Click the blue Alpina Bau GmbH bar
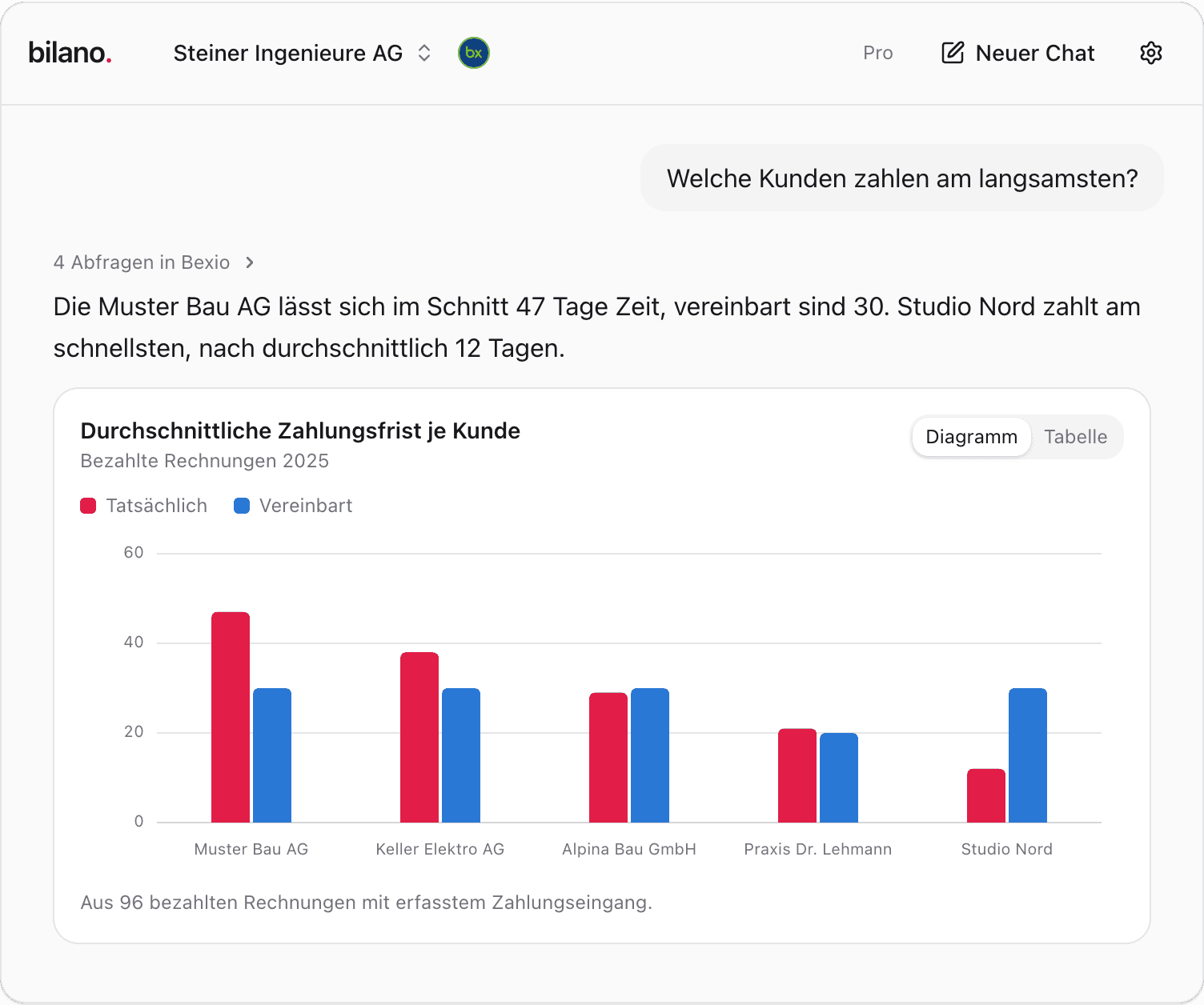This screenshot has height=1005, width=1204. pyautogui.click(x=650, y=755)
